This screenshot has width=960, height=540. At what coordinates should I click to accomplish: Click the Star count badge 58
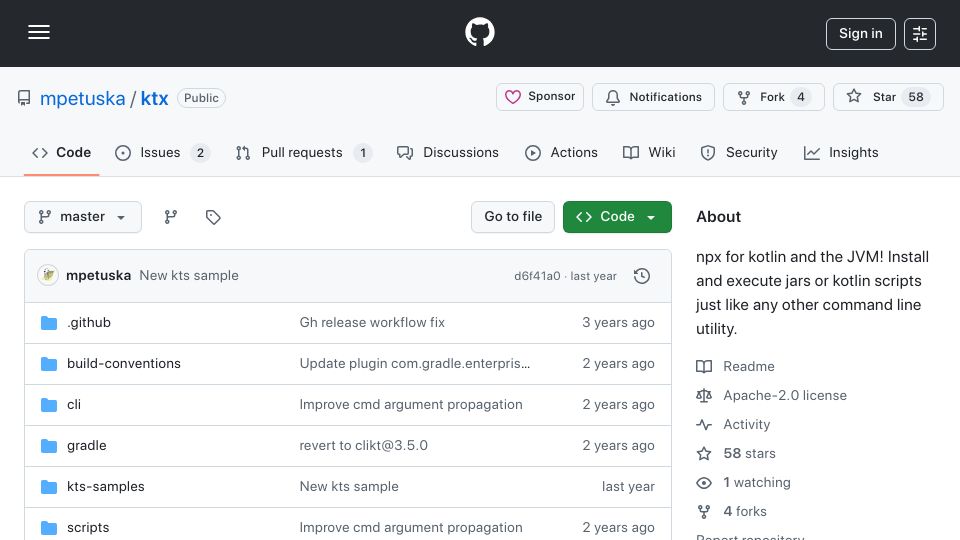click(x=916, y=97)
